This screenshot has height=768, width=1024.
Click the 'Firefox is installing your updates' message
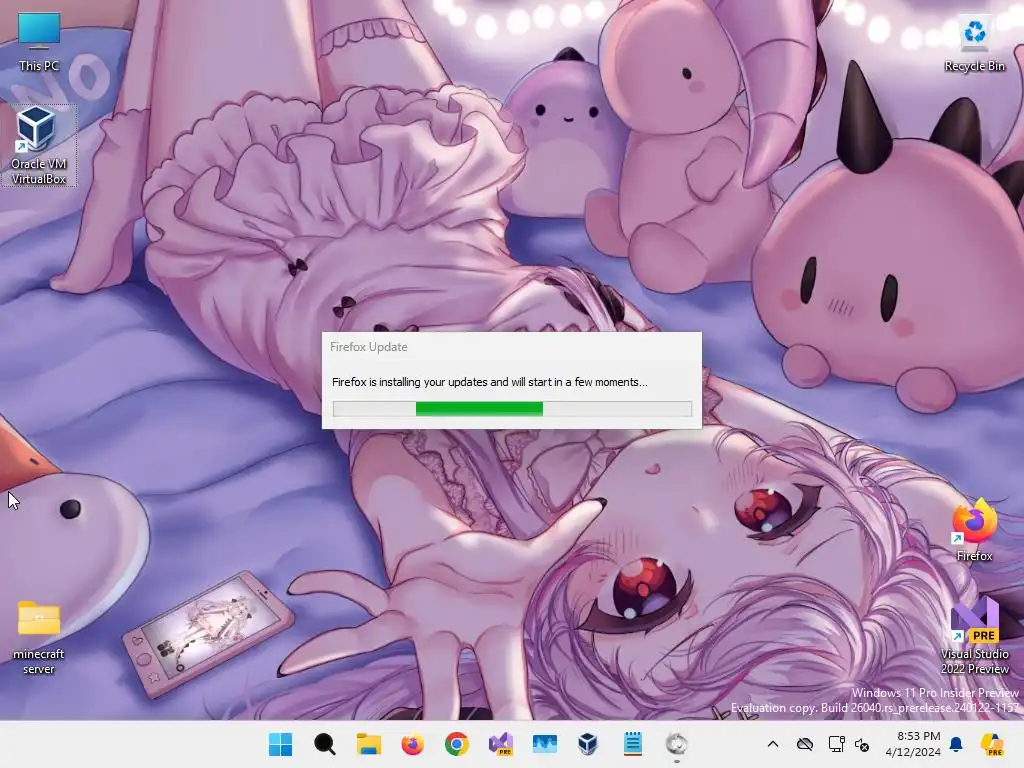click(x=490, y=382)
